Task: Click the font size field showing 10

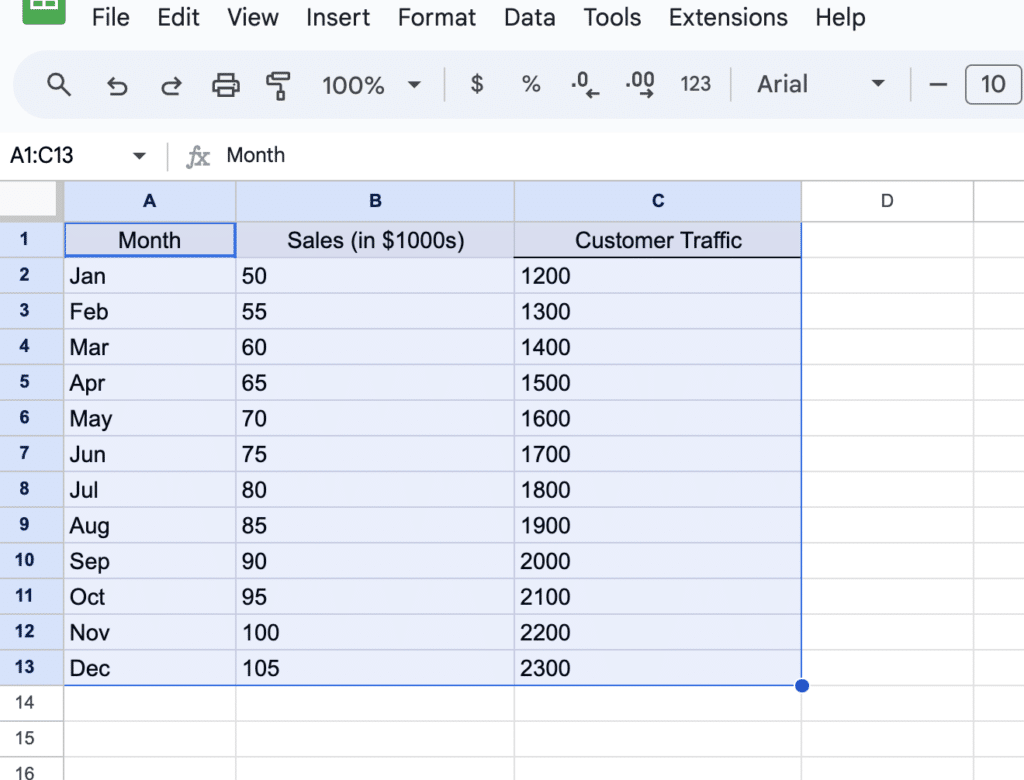Action: pyautogui.click(x=993, y=84)
